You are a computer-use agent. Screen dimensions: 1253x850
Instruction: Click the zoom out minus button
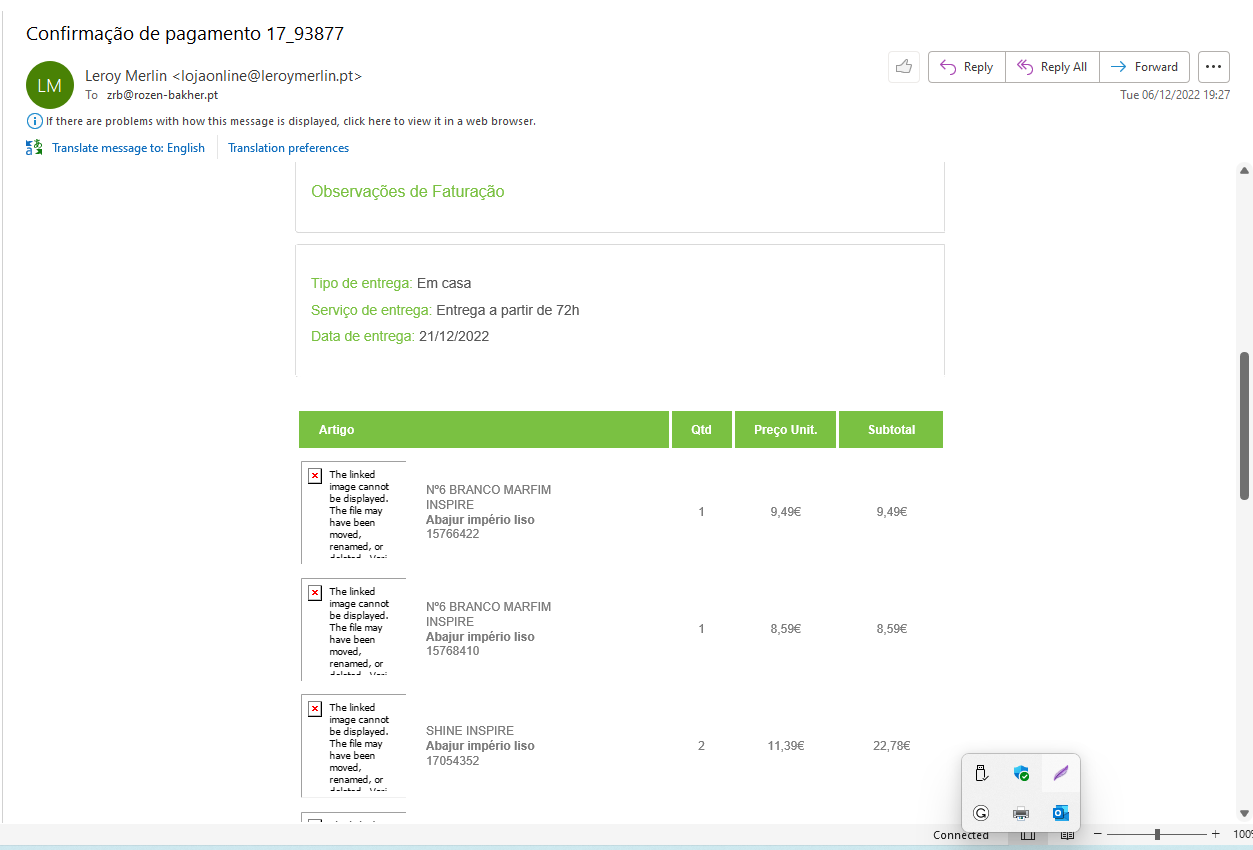pos(1097,834)
